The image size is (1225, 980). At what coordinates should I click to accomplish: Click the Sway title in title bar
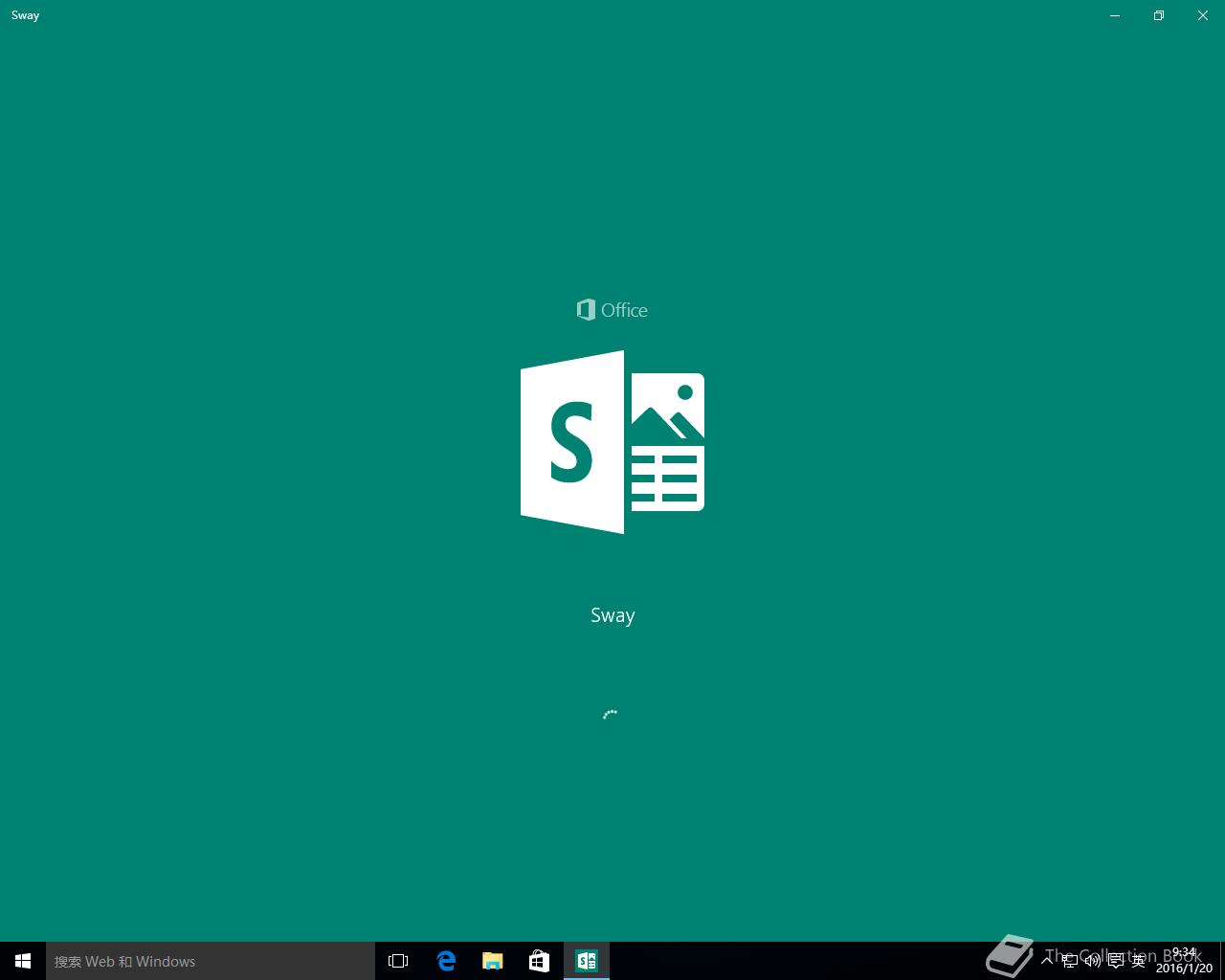26,15
